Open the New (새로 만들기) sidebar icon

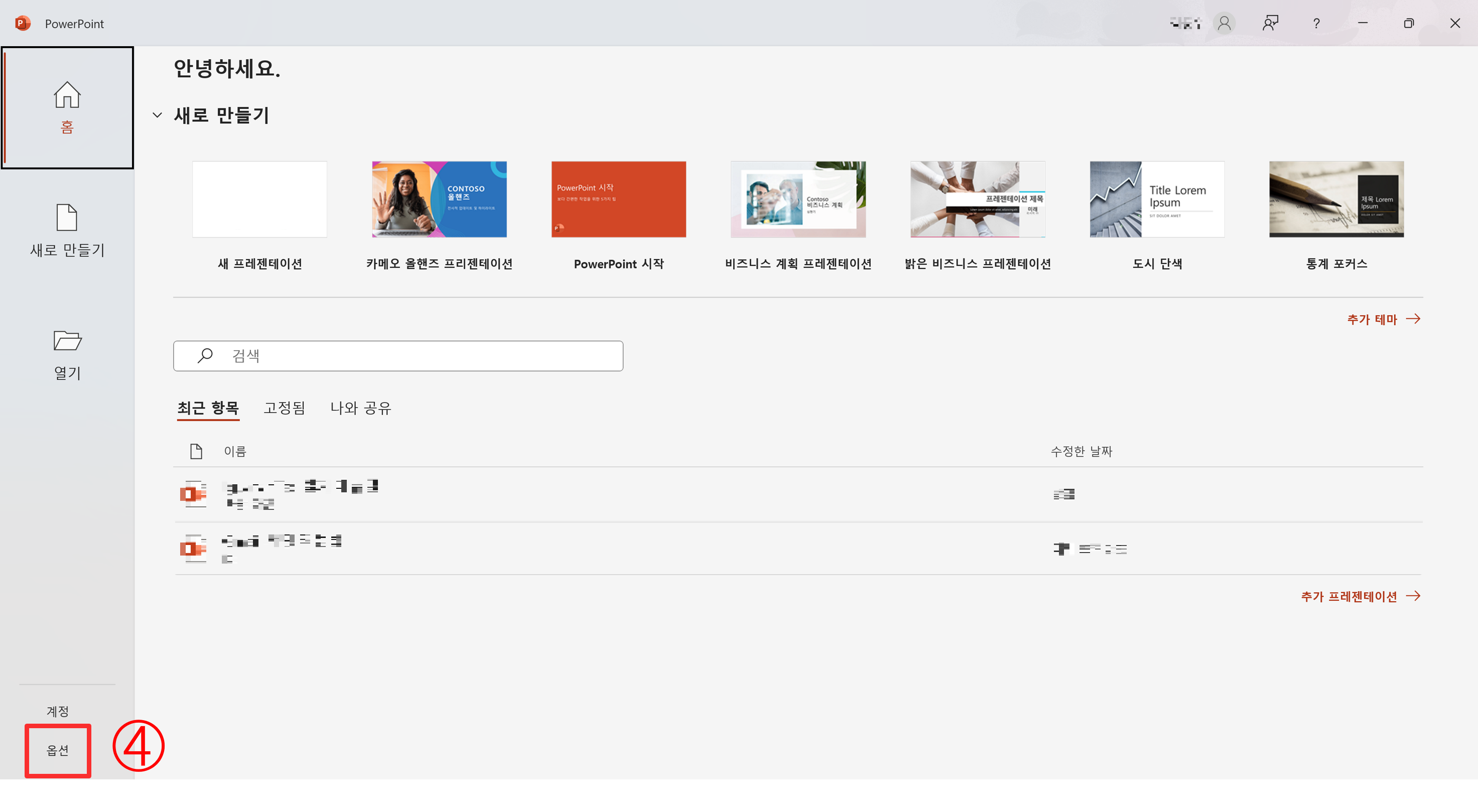67,218
